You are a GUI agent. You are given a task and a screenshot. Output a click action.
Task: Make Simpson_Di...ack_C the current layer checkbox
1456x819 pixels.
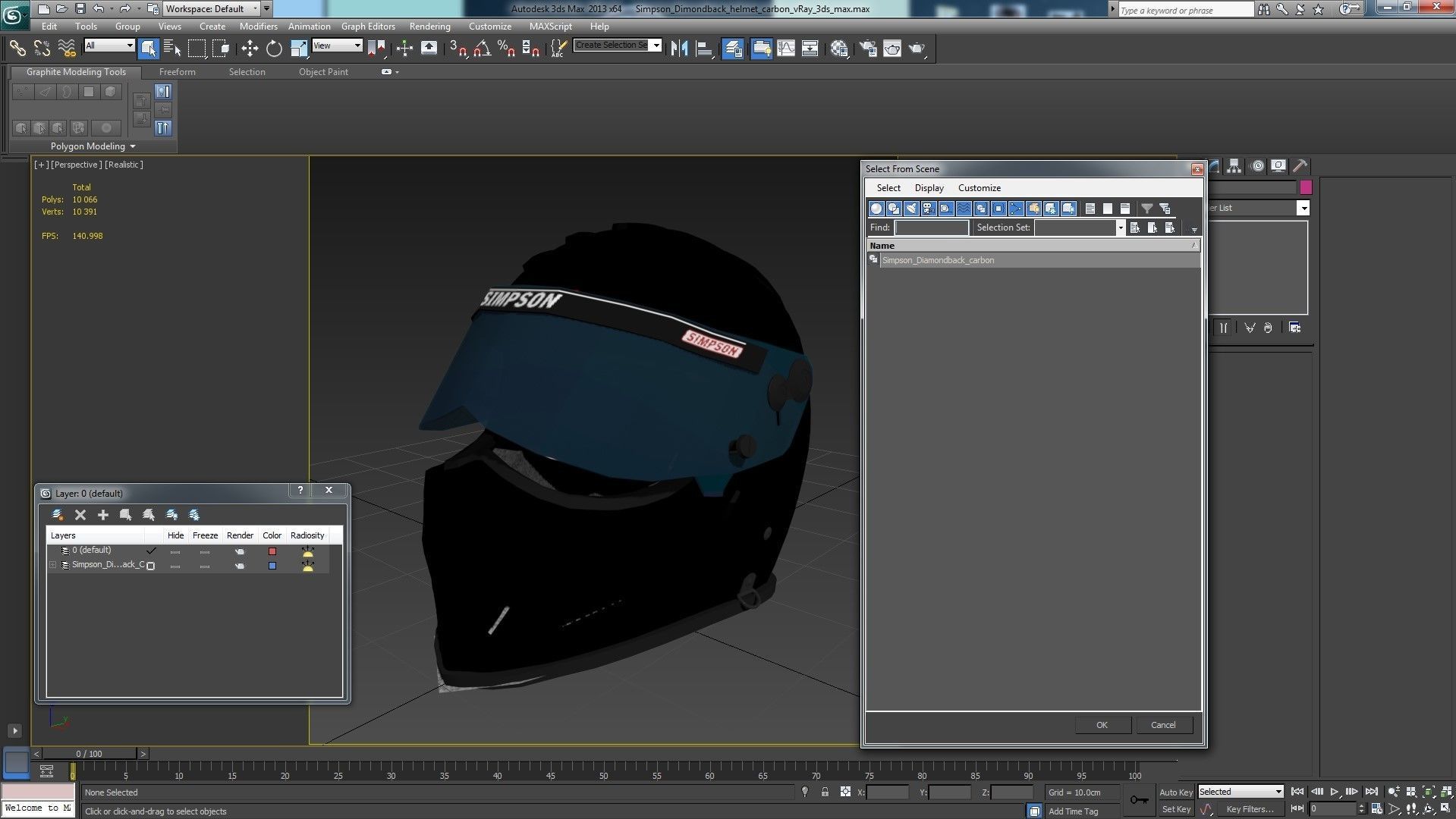151,566
